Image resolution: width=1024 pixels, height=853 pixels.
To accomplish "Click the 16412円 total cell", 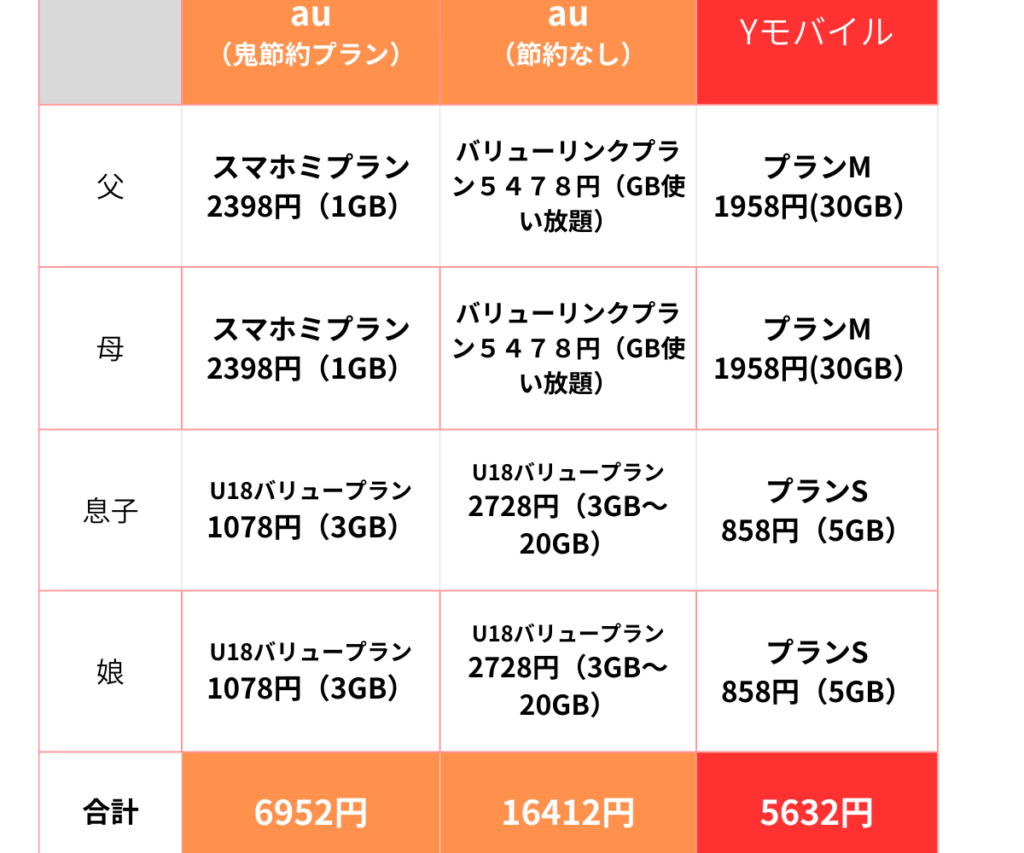I will 568,811.
